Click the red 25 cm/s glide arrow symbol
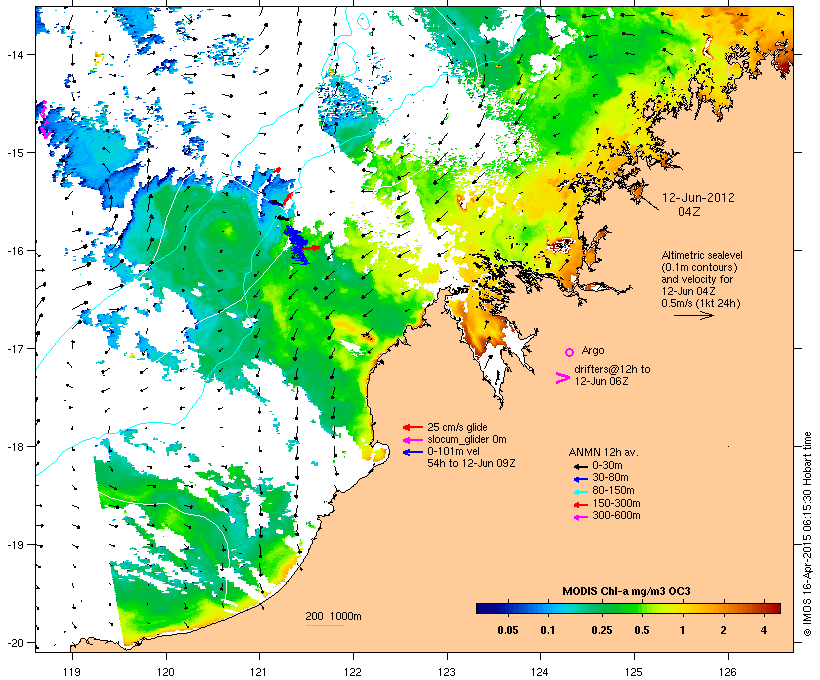 tap(413, 427)
